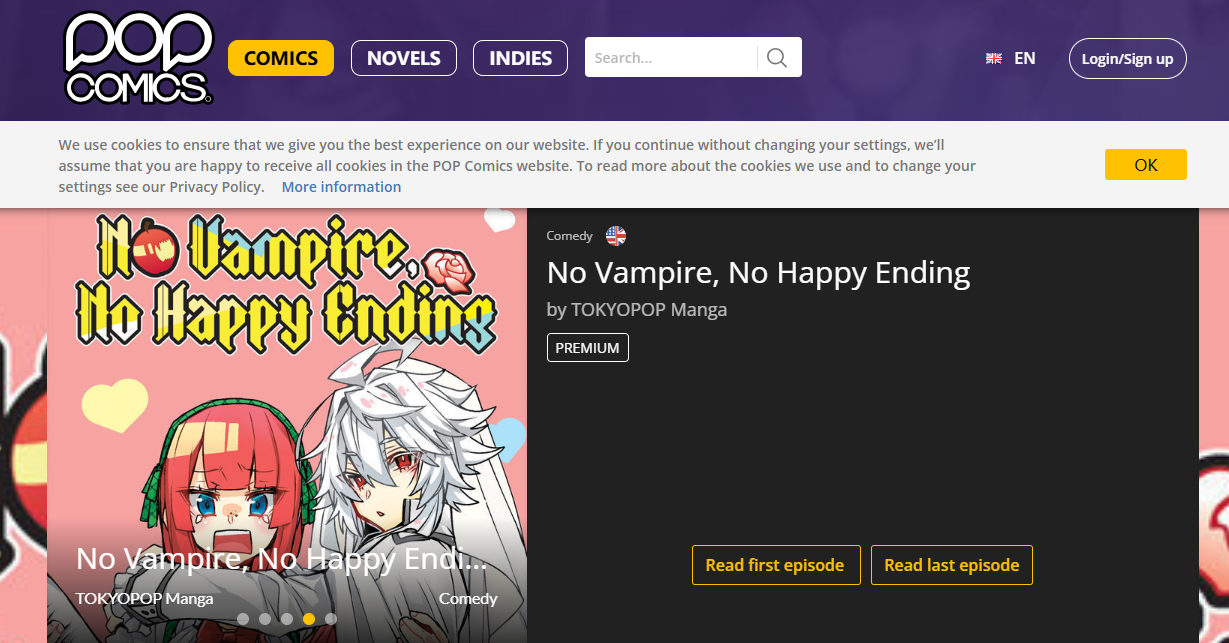Image resolution: width=1229 pixels, height=643 pixels.
Task: Select the first carousel dot
Action: pyautogui.click(x=243, y=619)
